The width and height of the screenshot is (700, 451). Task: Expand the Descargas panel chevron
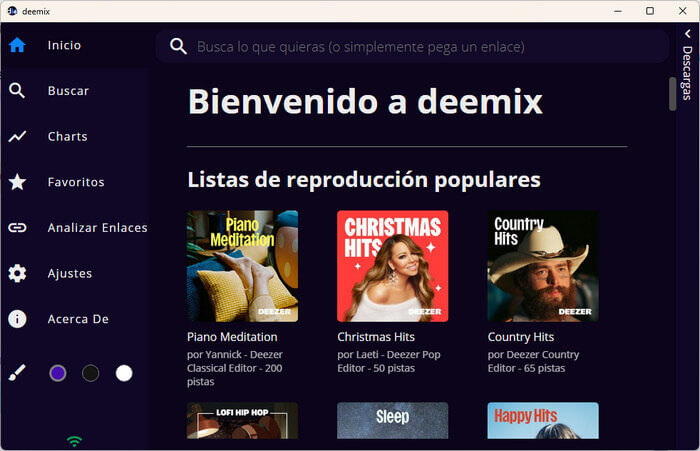[688, 33]
